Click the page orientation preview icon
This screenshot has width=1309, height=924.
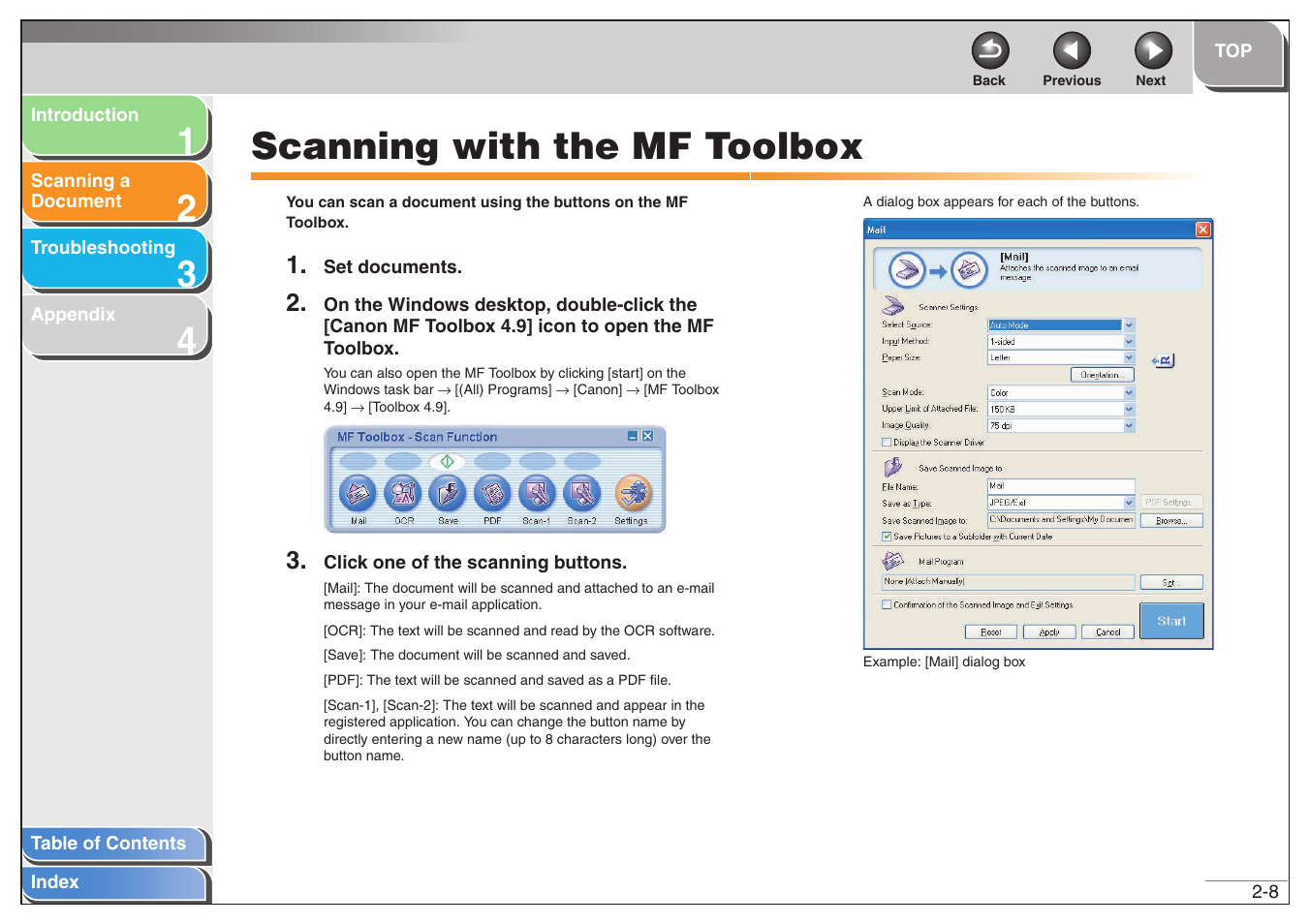[x=1163, y=360]
